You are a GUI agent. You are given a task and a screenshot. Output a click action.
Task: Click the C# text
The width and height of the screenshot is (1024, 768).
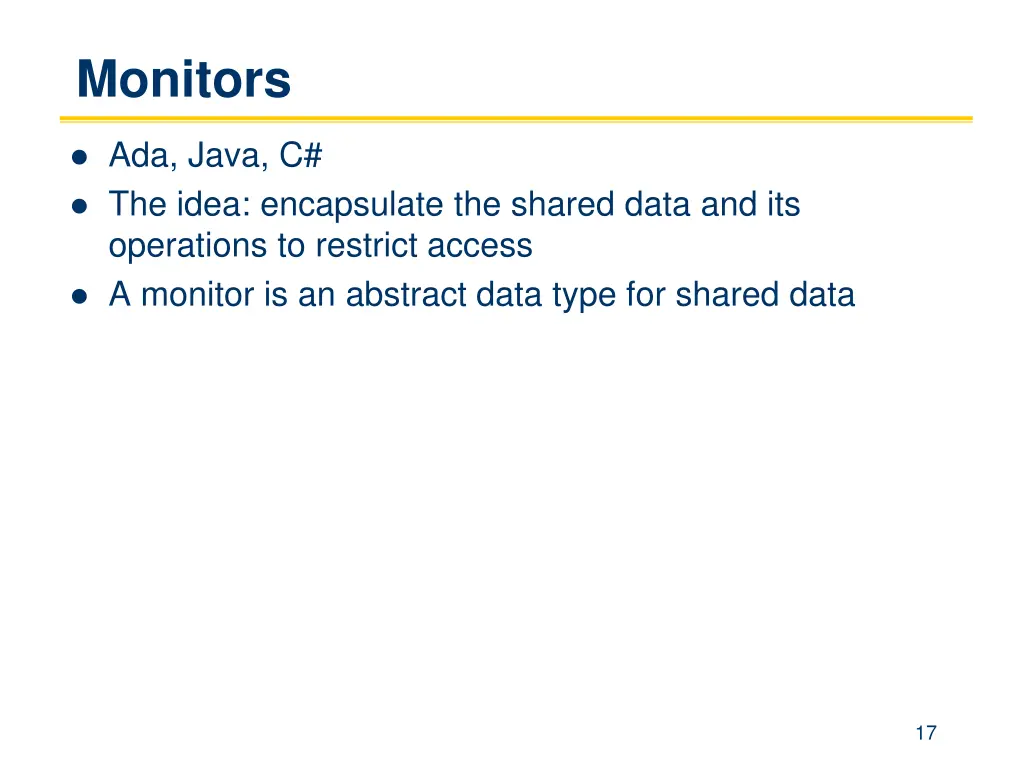[301, 155]
